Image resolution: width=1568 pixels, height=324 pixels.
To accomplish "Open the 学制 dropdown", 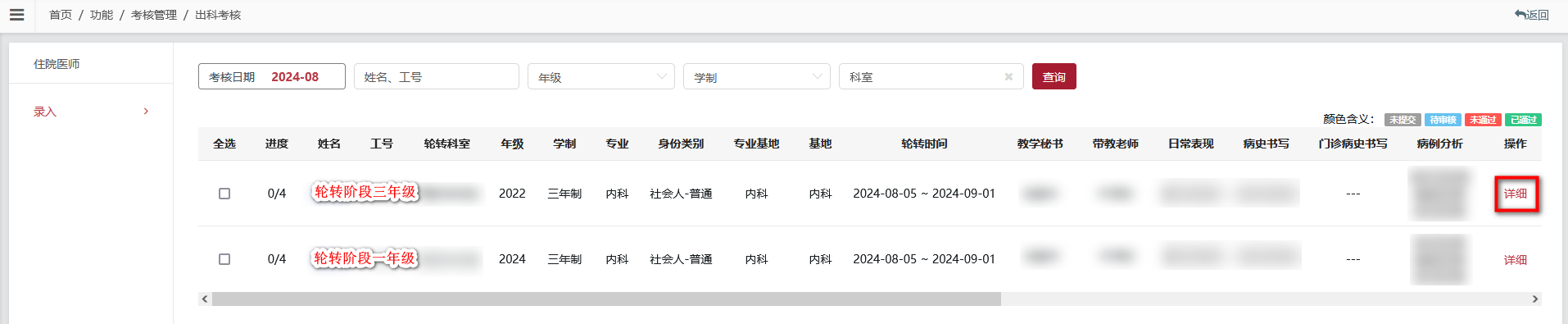I will tap(757, 76).
